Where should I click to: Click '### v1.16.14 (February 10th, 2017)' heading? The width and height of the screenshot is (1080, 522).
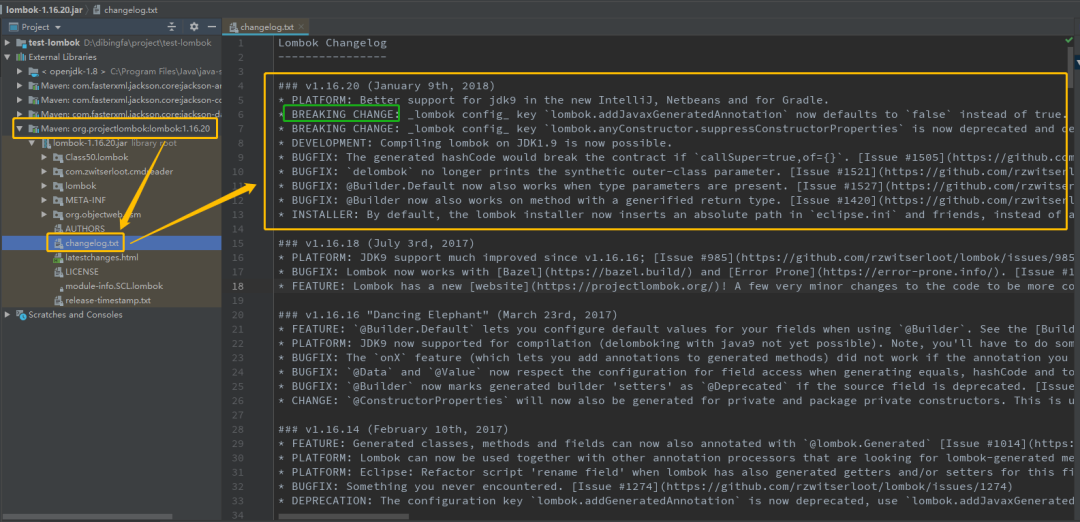pos(393,429)
